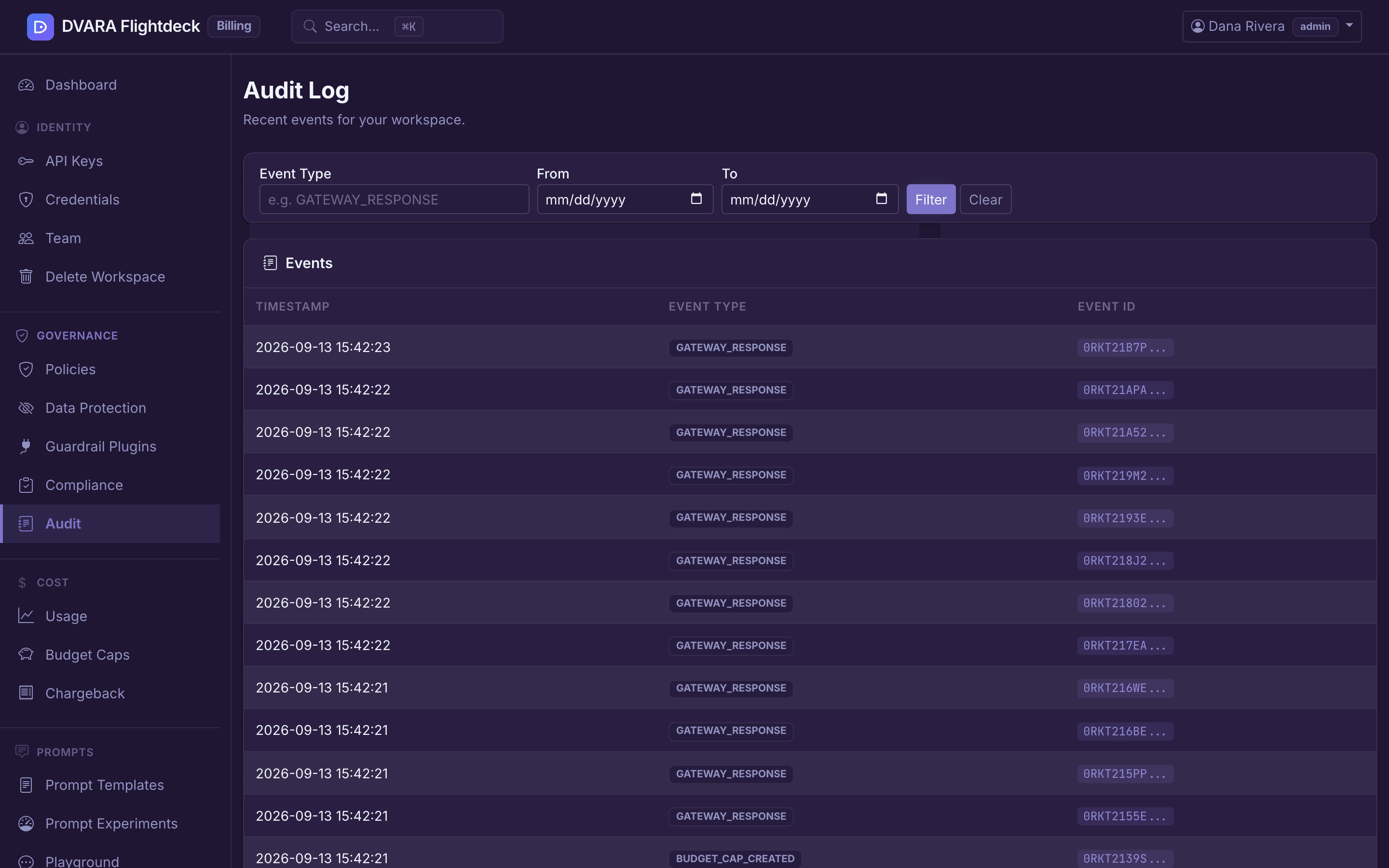1389x868 pixels.
Task: Click the Clear button
Action: point(985,199)
